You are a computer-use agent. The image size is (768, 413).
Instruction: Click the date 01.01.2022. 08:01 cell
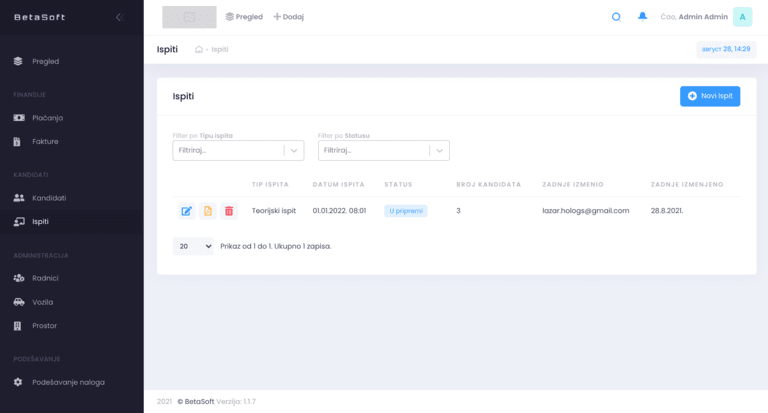339,211
